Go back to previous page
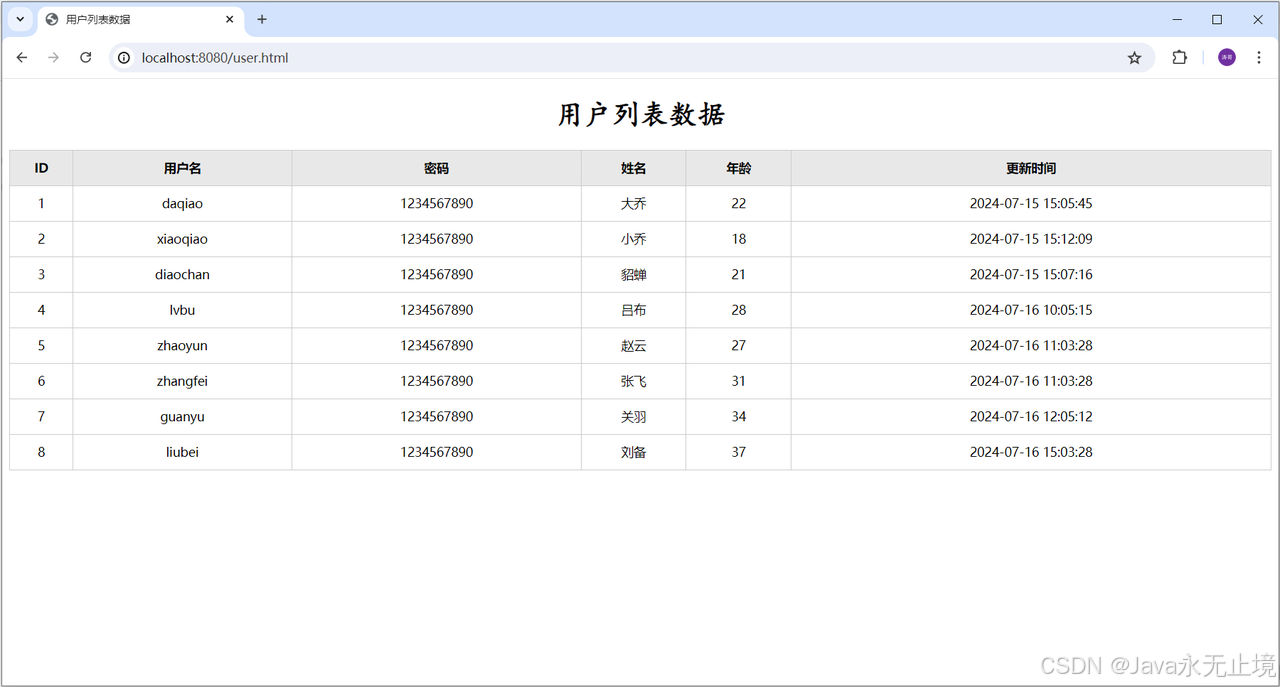 tap(22, 58)
